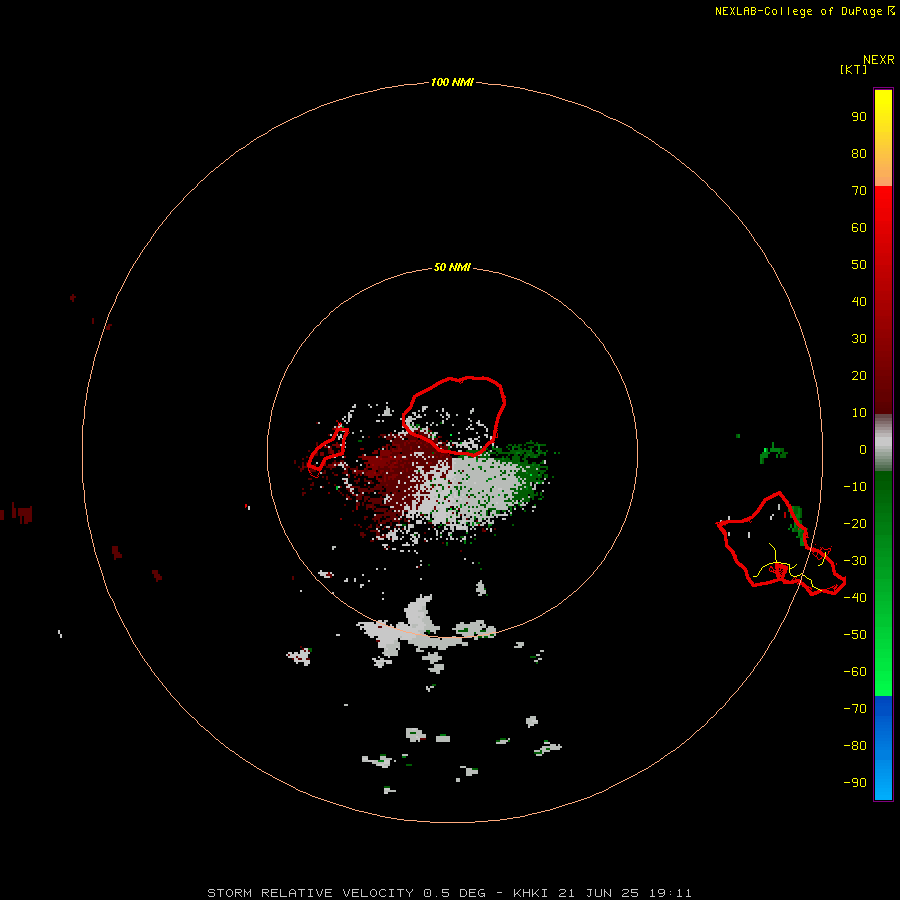This screenshot has height=900, width=900.
Task: Pick the green segment of the color bar
Action: click(883, 584)
